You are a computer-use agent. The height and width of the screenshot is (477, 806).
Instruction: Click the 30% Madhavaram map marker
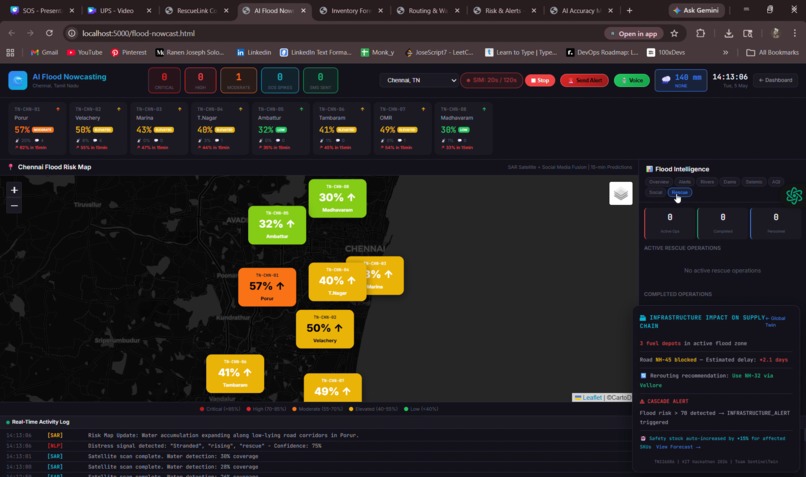(337, 198)
